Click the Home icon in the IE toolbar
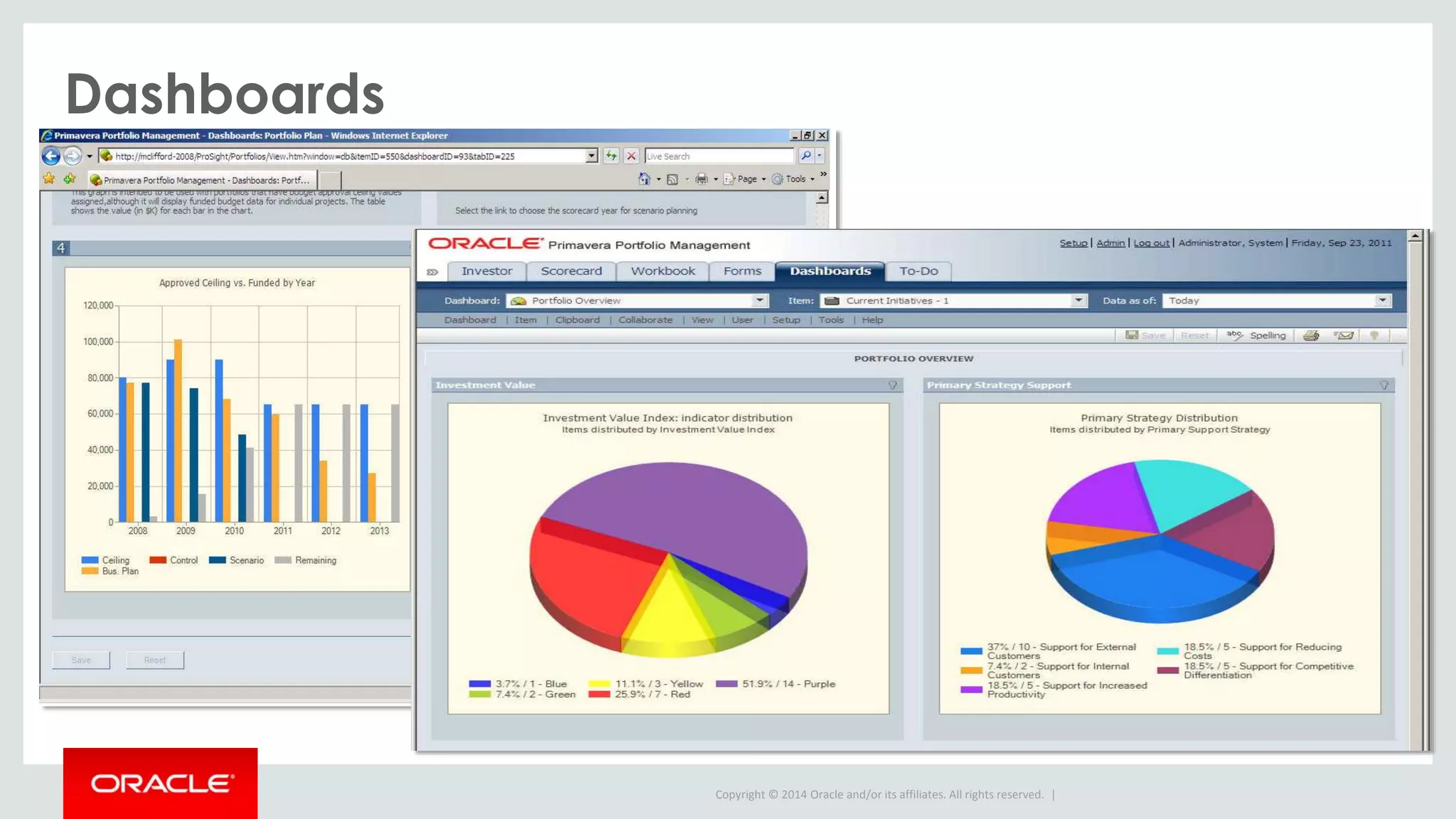The image size is (1456, 819). click(x=644, y=179)
